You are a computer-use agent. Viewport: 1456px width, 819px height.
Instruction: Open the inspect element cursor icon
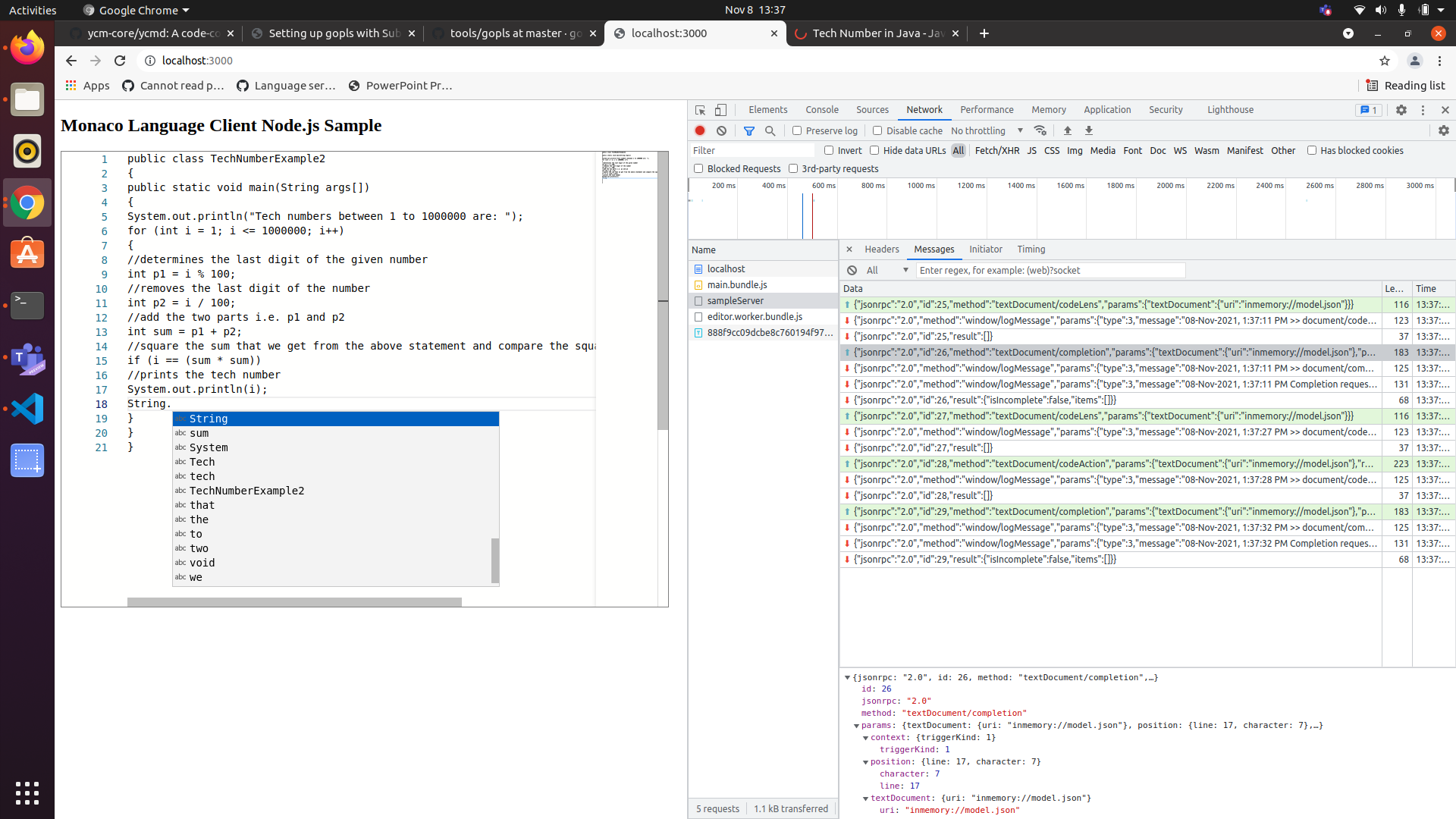699,110
